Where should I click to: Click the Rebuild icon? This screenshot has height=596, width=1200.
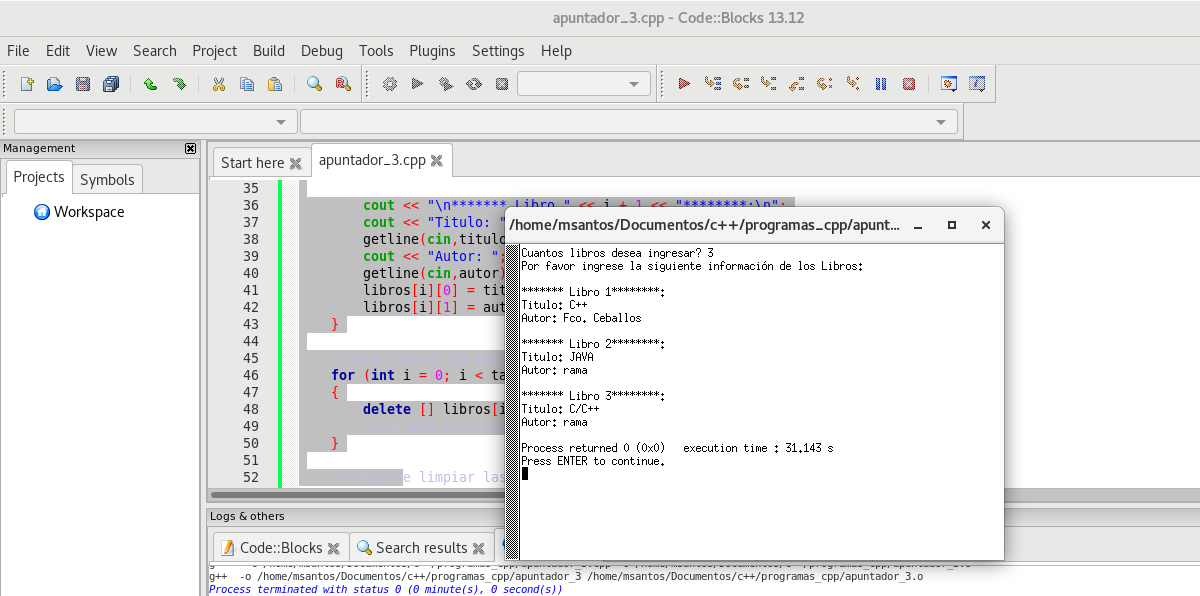[474, 84]
